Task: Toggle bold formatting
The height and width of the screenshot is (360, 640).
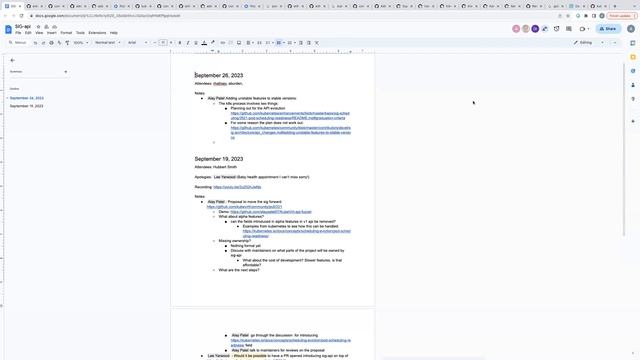Action: [x=180, y=42]
